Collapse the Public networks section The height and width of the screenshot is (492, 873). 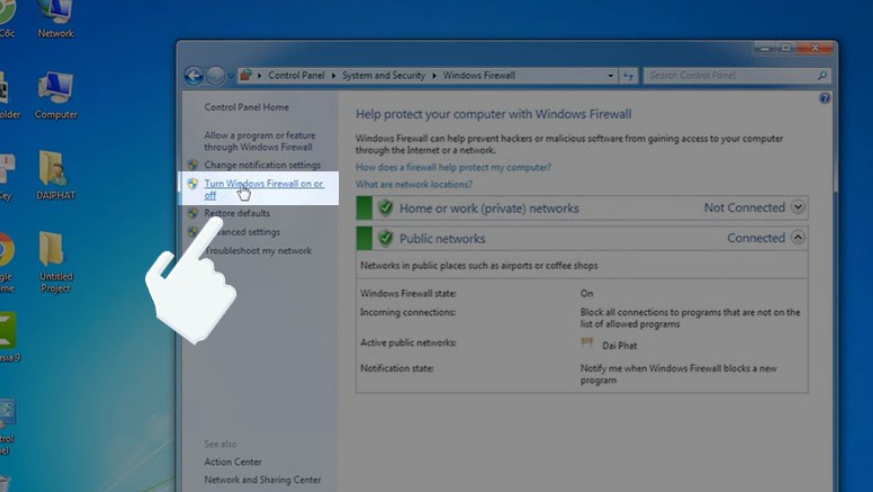[797, 238]
